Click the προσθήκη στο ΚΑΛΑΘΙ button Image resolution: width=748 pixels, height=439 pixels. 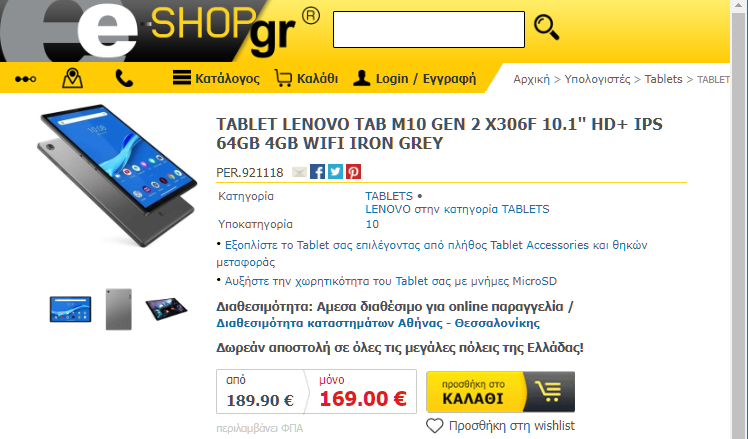click(x=500, y=392)
